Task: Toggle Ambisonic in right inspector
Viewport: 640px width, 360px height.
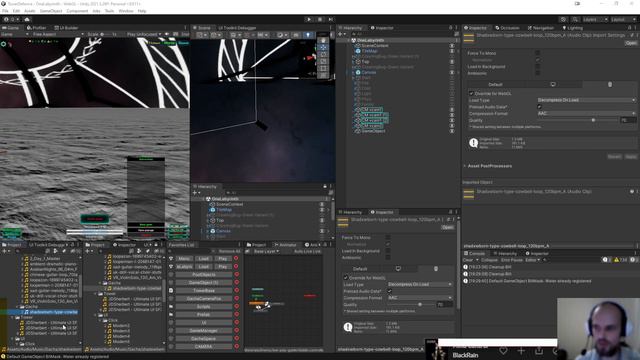Action: (x=538, y=73)
